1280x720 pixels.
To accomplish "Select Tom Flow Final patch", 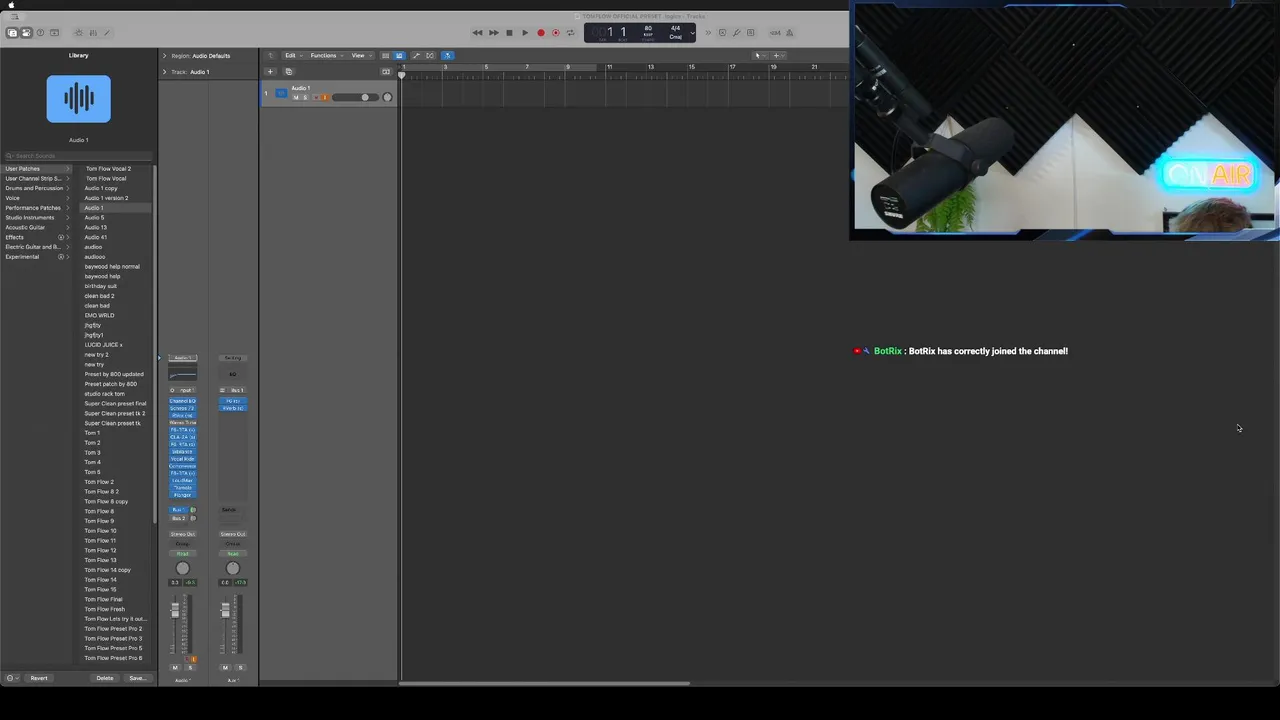I will (x=103, y=599).
